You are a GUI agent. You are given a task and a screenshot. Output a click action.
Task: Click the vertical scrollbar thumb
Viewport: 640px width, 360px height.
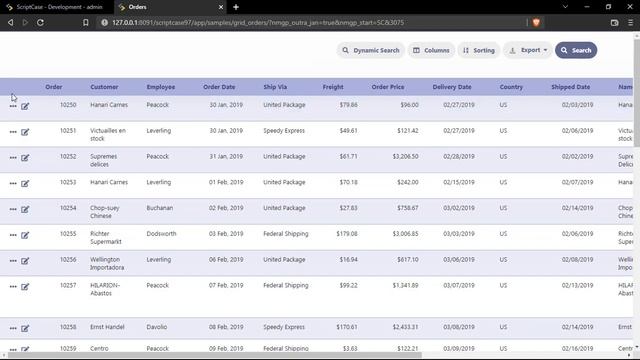637,94
